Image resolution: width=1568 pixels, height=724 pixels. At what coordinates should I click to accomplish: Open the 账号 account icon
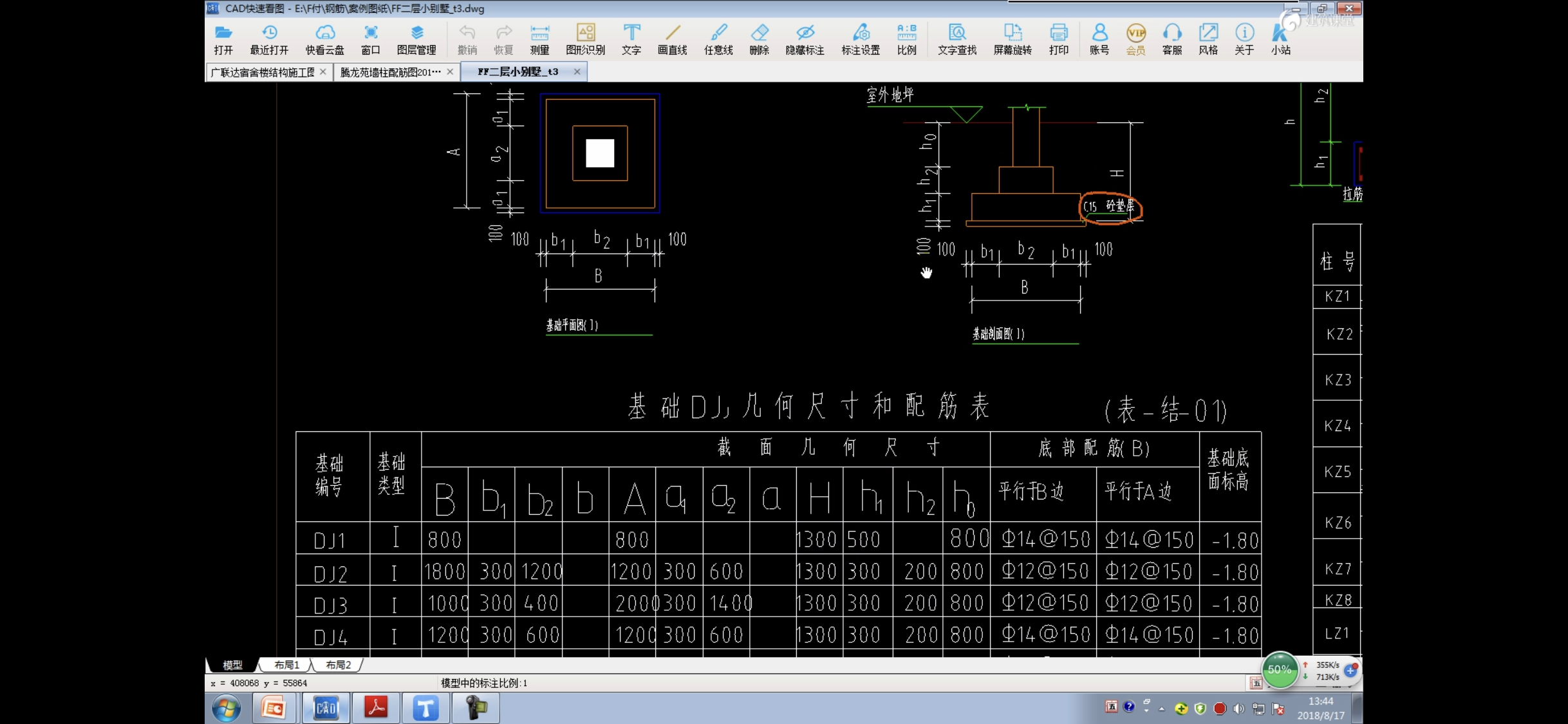click(1099, 39)
